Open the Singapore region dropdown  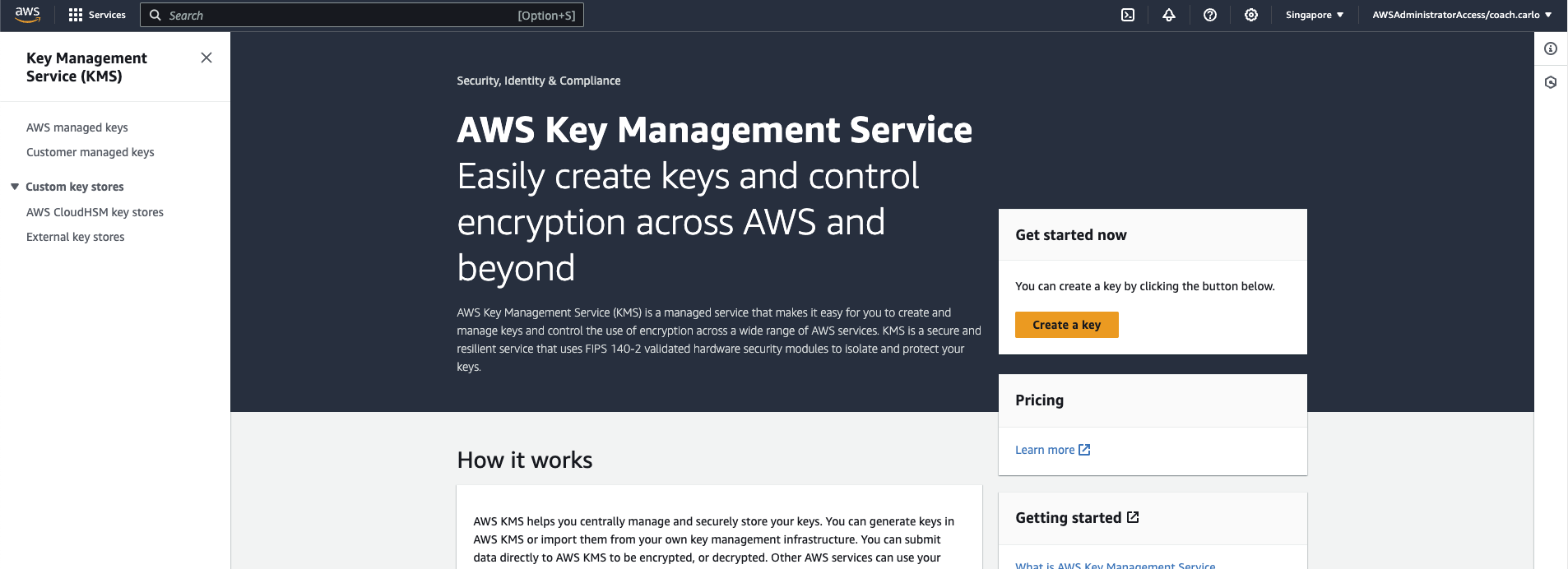tap(1314, 15)
